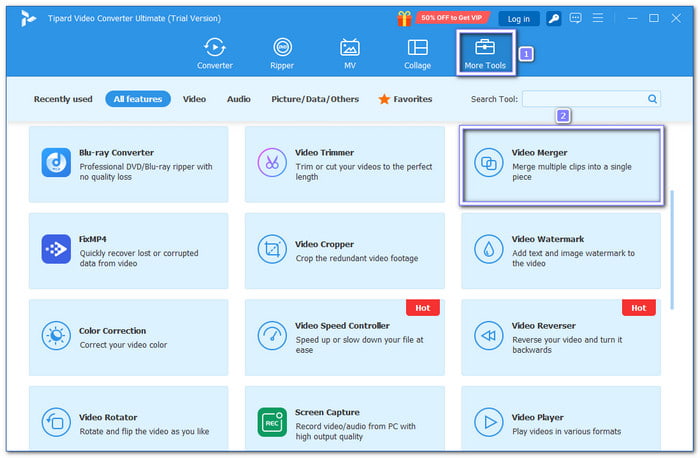Open the Ripper tab icon
Screen dimensions: 700x458
[282, 47]
